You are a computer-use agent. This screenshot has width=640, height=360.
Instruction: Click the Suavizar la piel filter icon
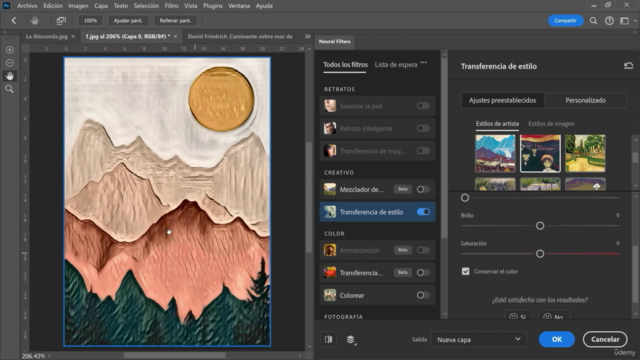tap(330, 106)
